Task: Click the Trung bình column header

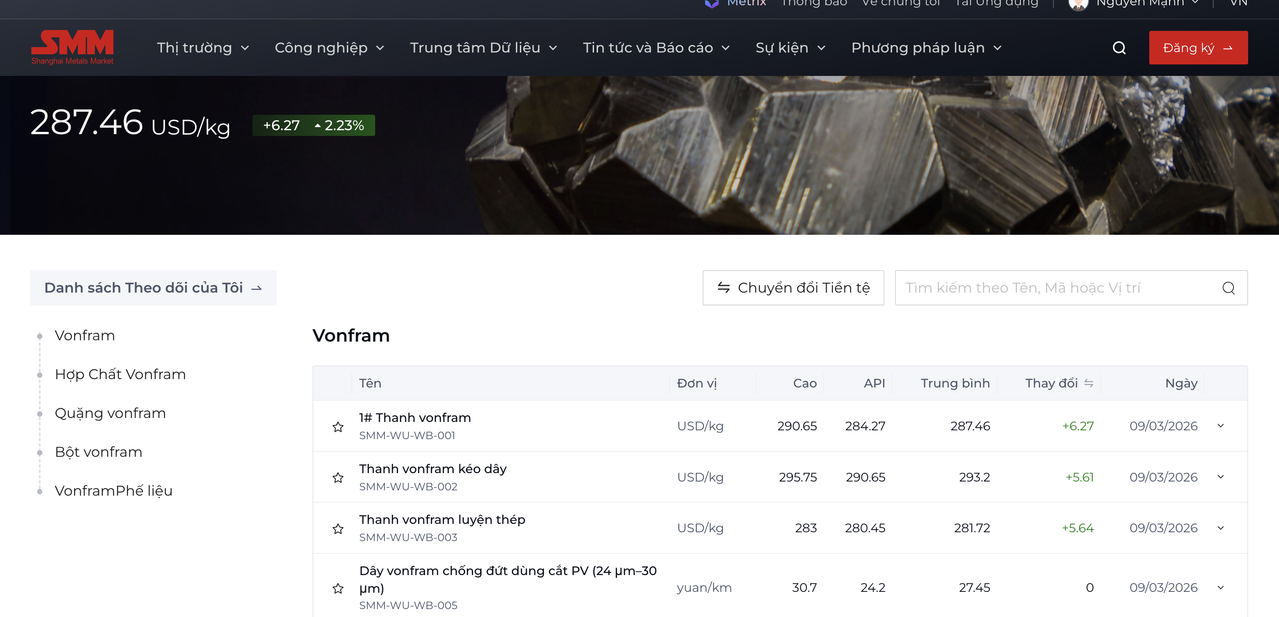Action: coord(955,384)
